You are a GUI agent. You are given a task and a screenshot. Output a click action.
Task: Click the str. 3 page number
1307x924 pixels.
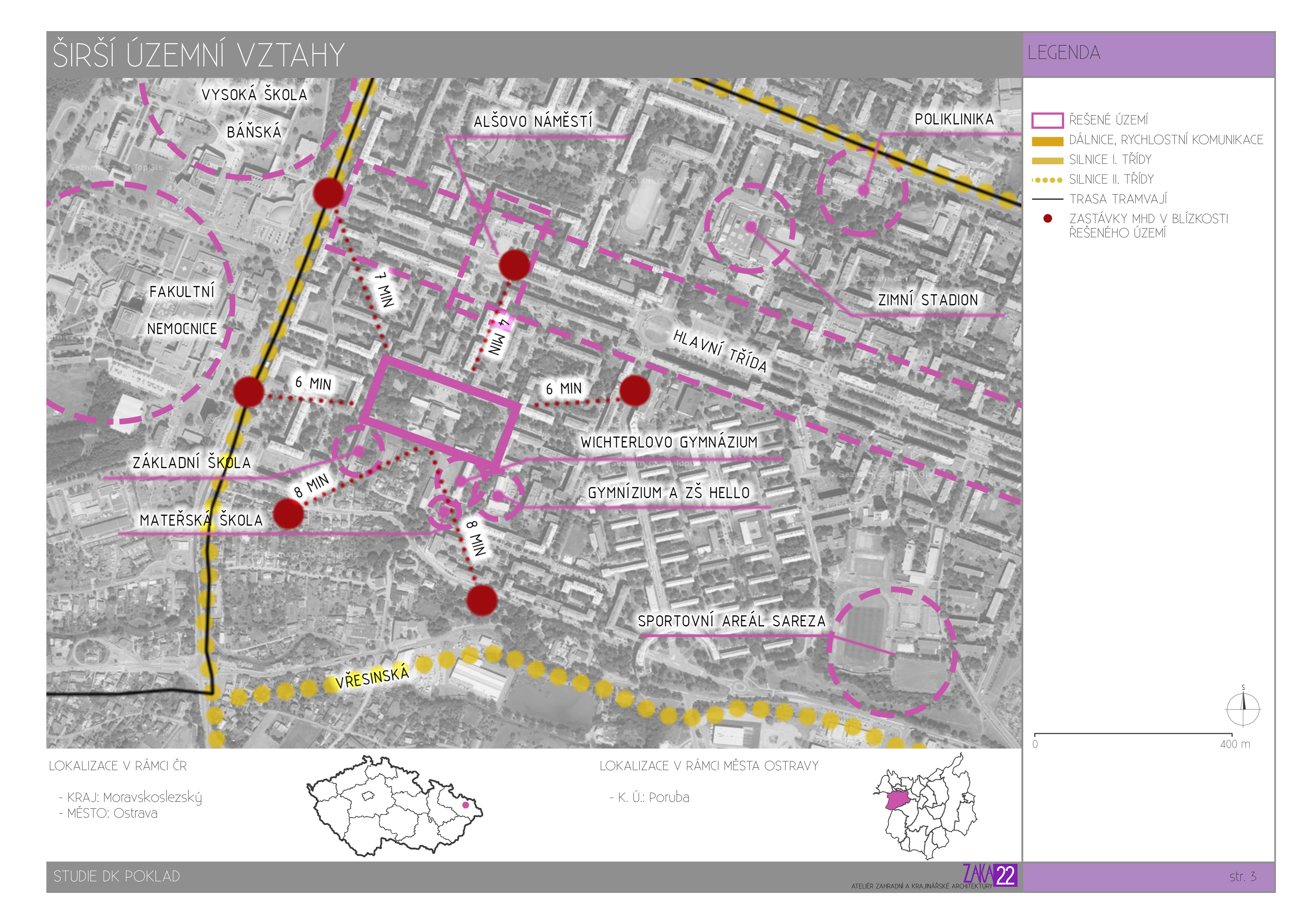[1243, 877]
